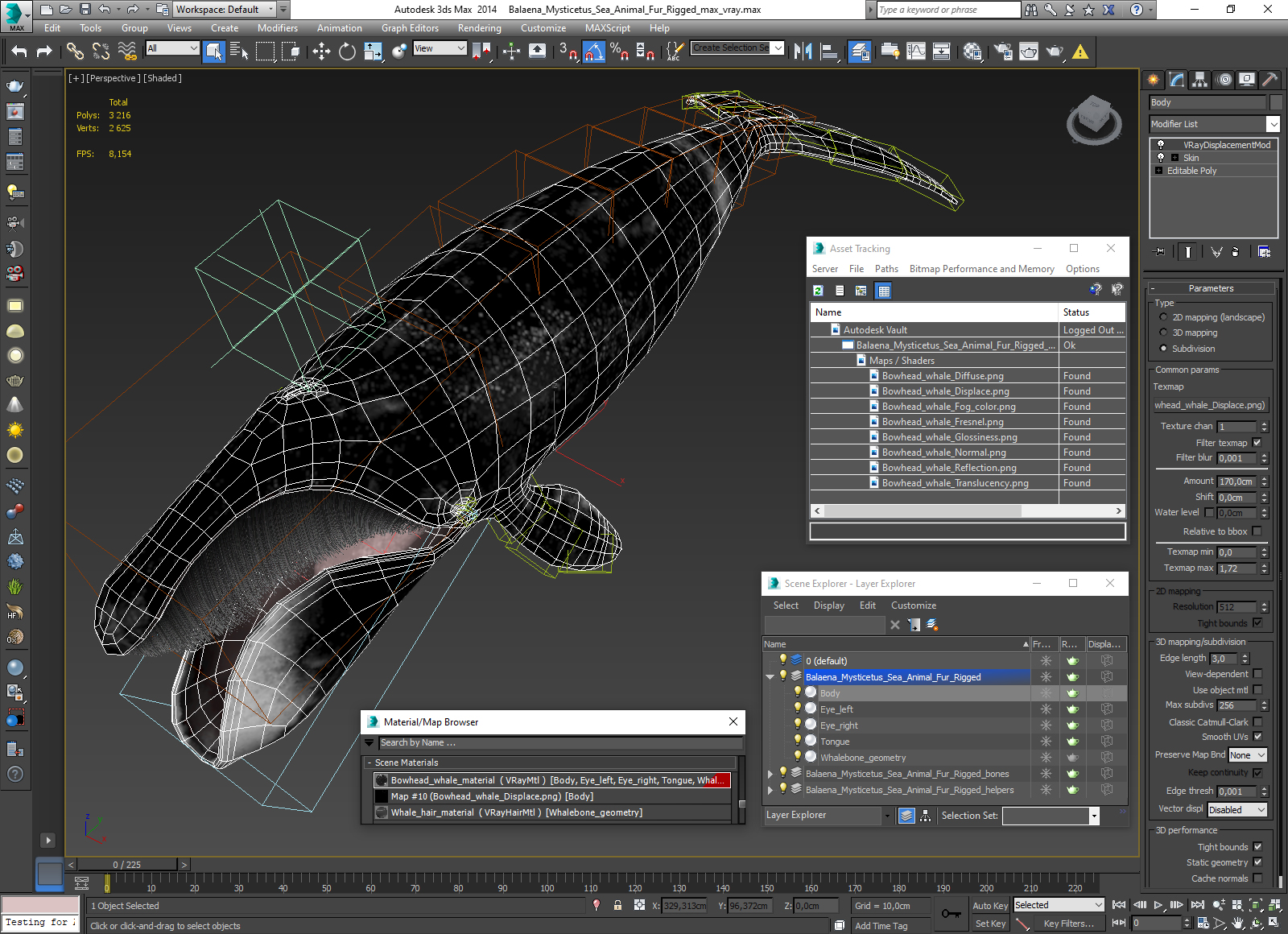
Task: Toggle the selection lock padlock icon
Action: click(617, 905)
